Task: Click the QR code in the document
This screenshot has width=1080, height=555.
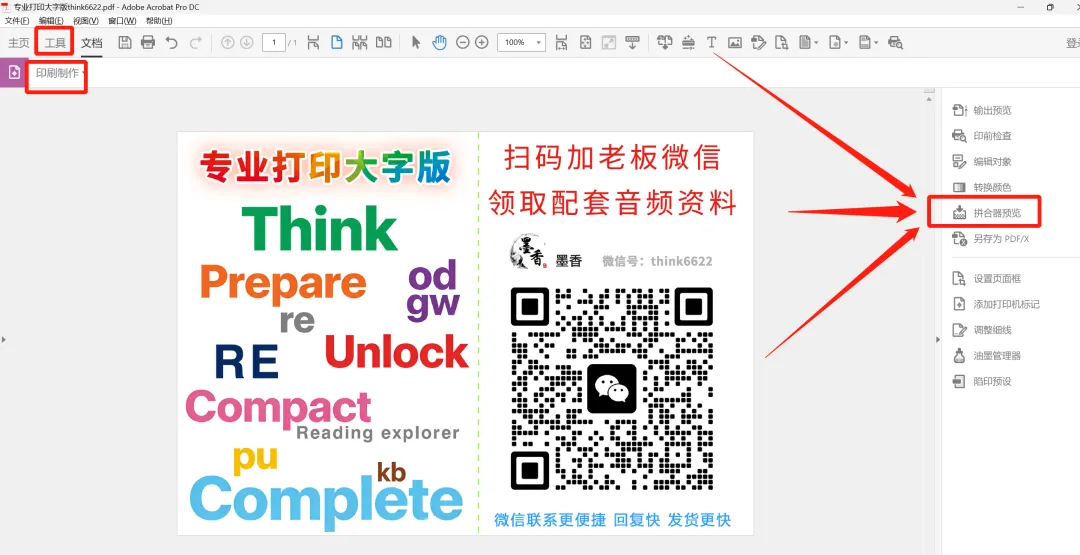Action: click(x=612, y=389)
